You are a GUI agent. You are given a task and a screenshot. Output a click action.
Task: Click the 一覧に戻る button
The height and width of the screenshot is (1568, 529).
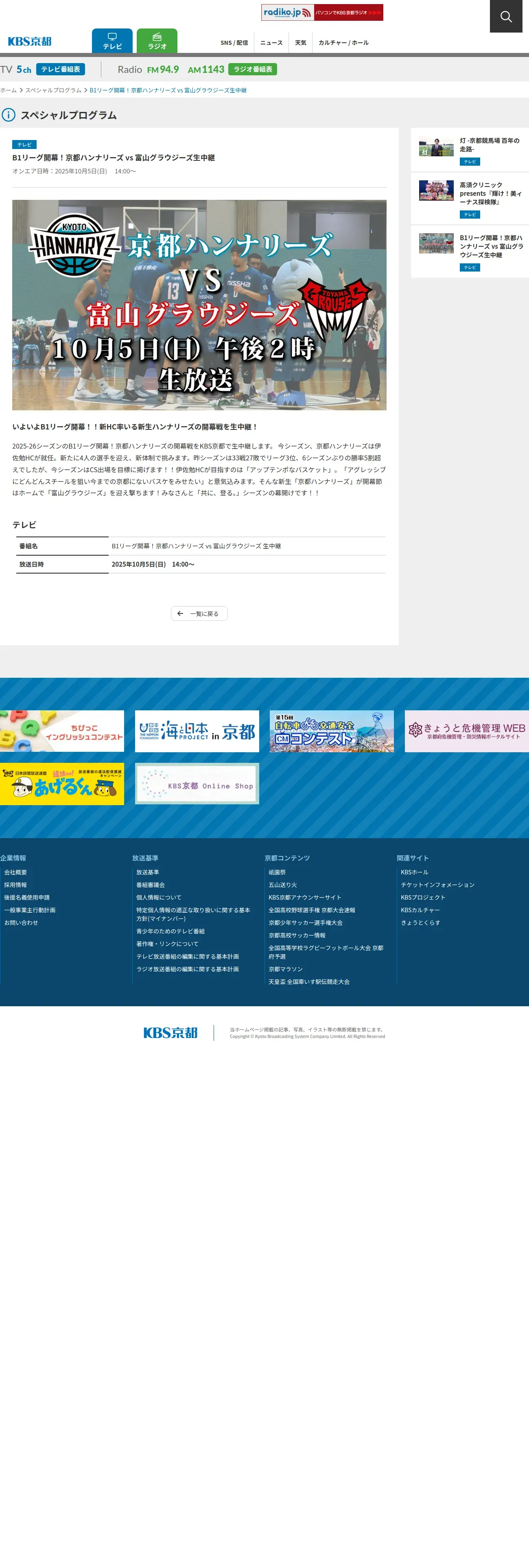[x=199, y=613]
